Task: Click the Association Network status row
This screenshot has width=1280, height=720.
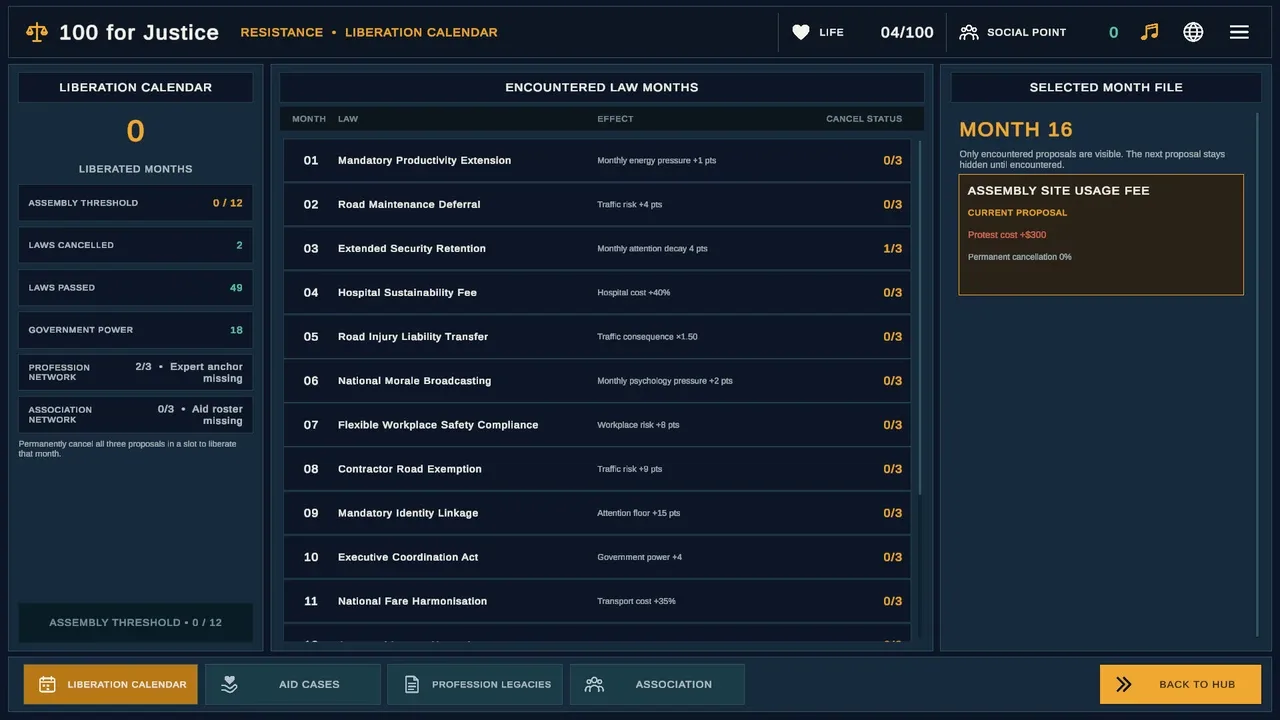Action: 135,414
